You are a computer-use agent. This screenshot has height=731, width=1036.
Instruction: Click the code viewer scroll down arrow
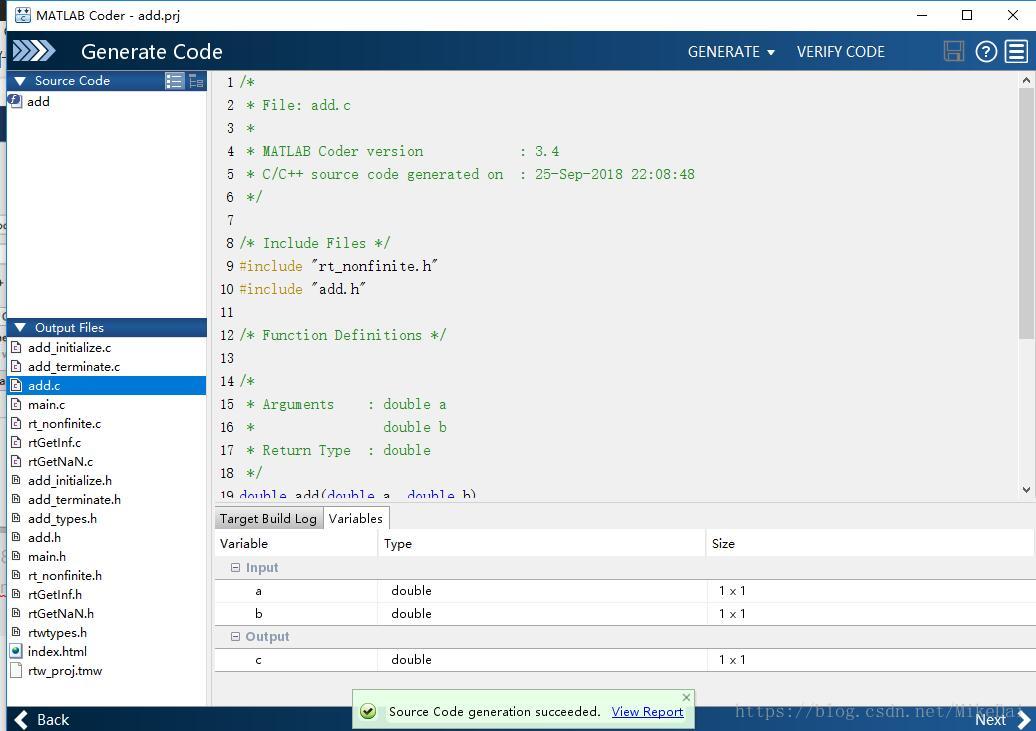click(1026, 490)
